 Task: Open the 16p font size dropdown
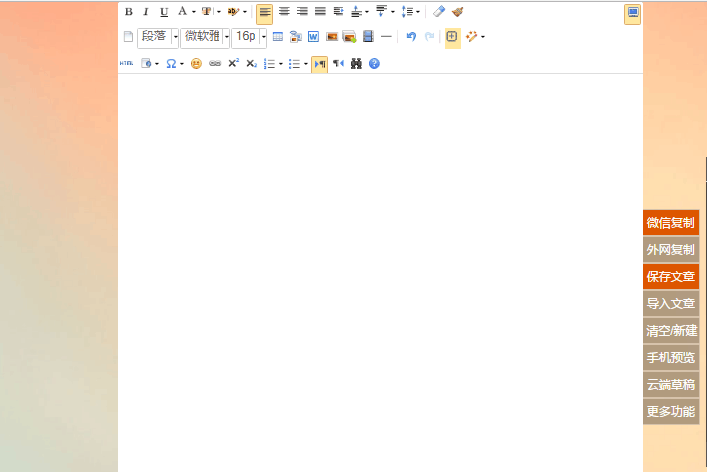[264, 37]
